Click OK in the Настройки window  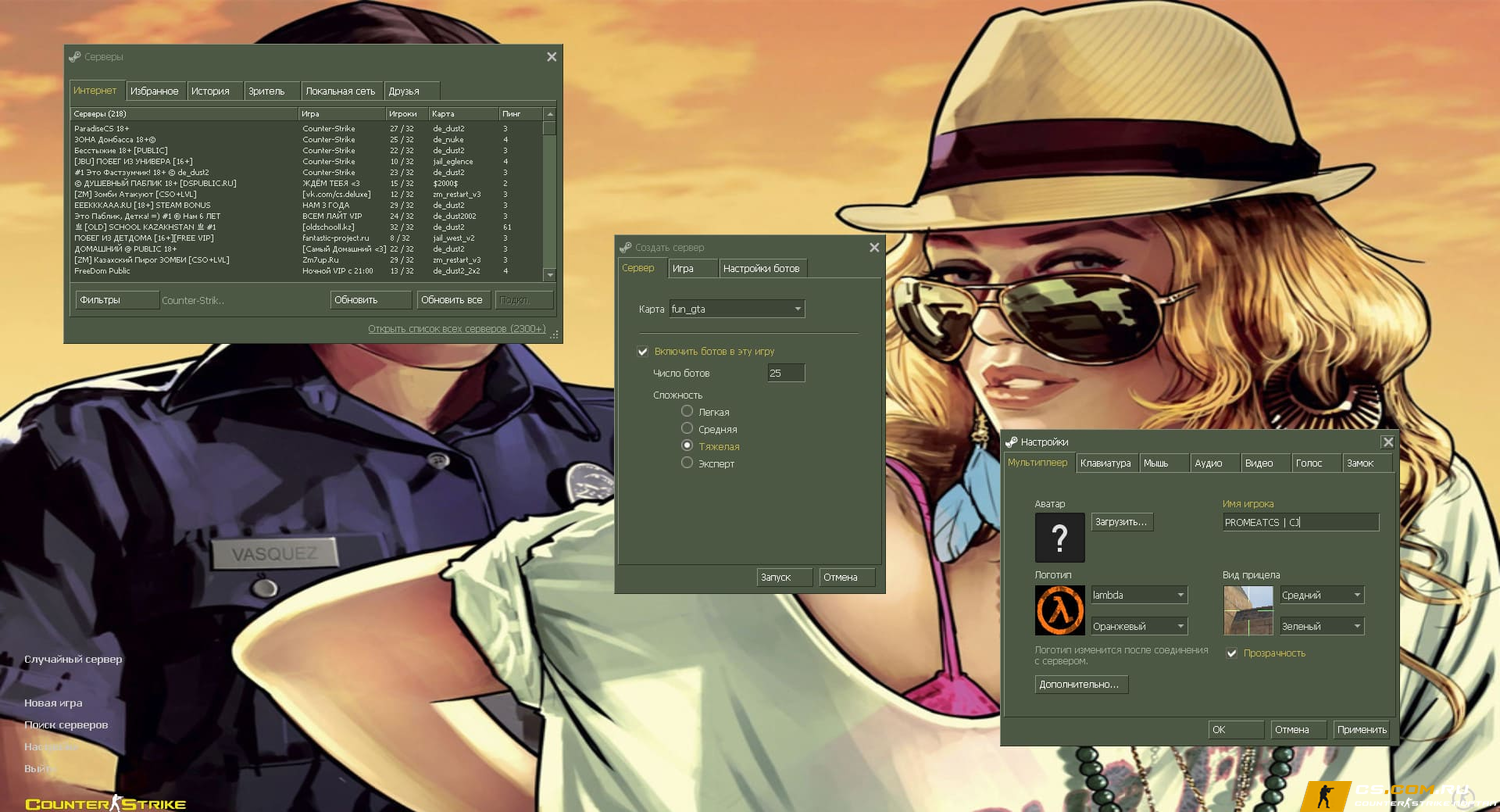(x=1236, y=730)
